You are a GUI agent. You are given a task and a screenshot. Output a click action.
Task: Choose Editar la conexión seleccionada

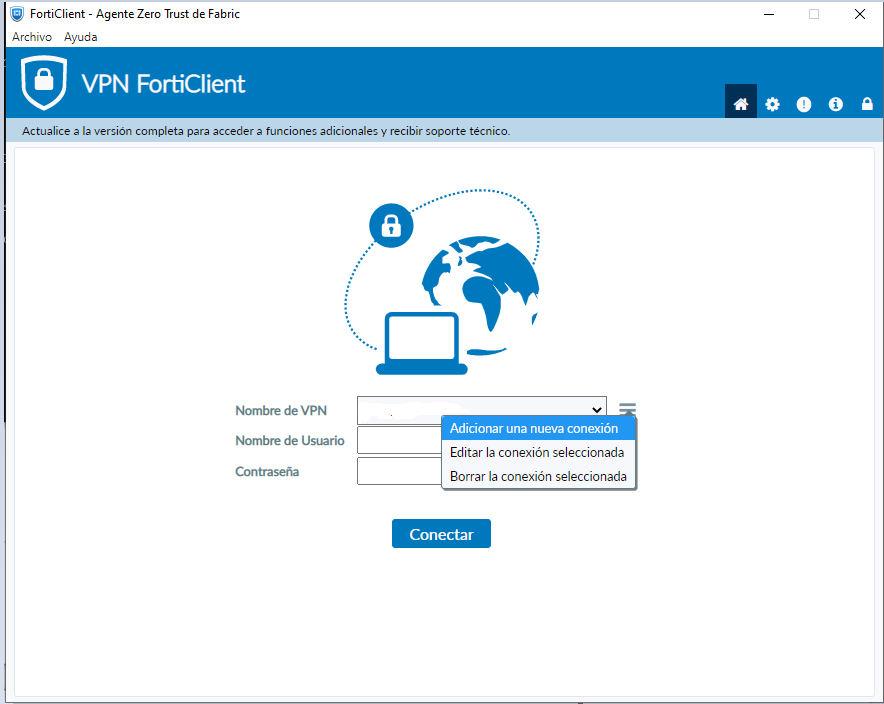(x=538, y=452)
